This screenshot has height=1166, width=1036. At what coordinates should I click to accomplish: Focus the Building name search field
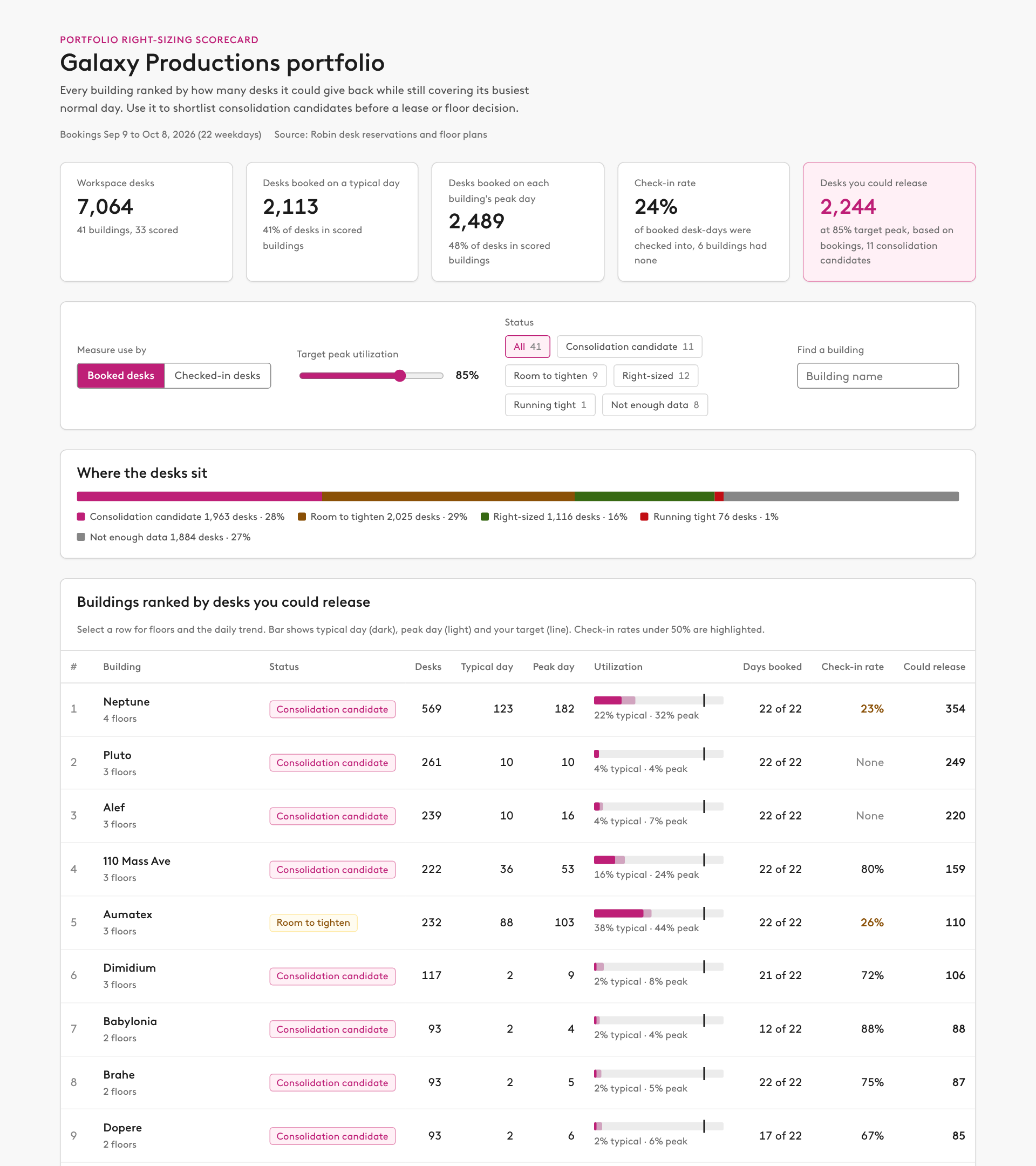coord(877,376)
